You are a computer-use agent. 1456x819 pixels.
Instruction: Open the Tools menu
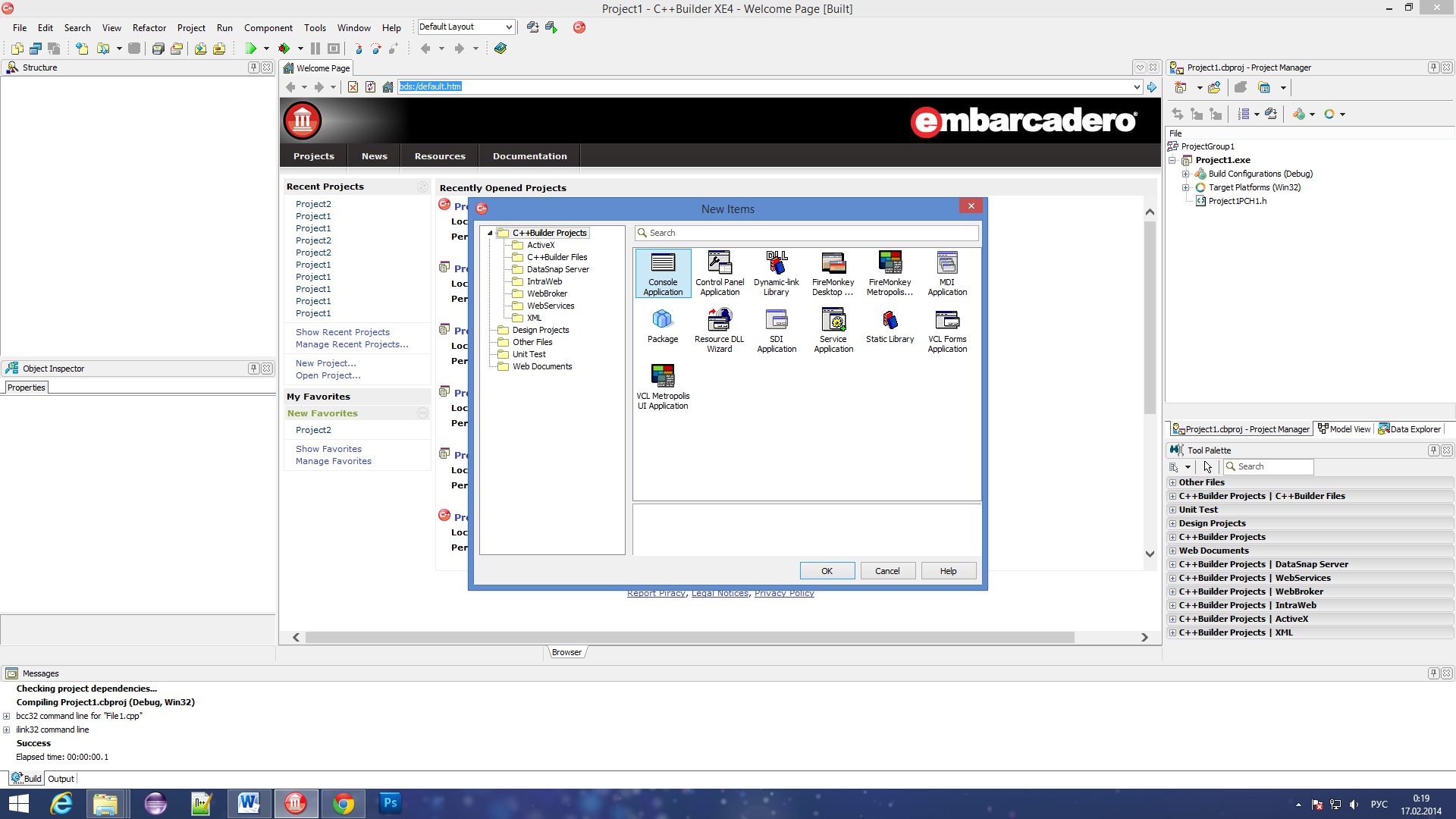[315, 28]
